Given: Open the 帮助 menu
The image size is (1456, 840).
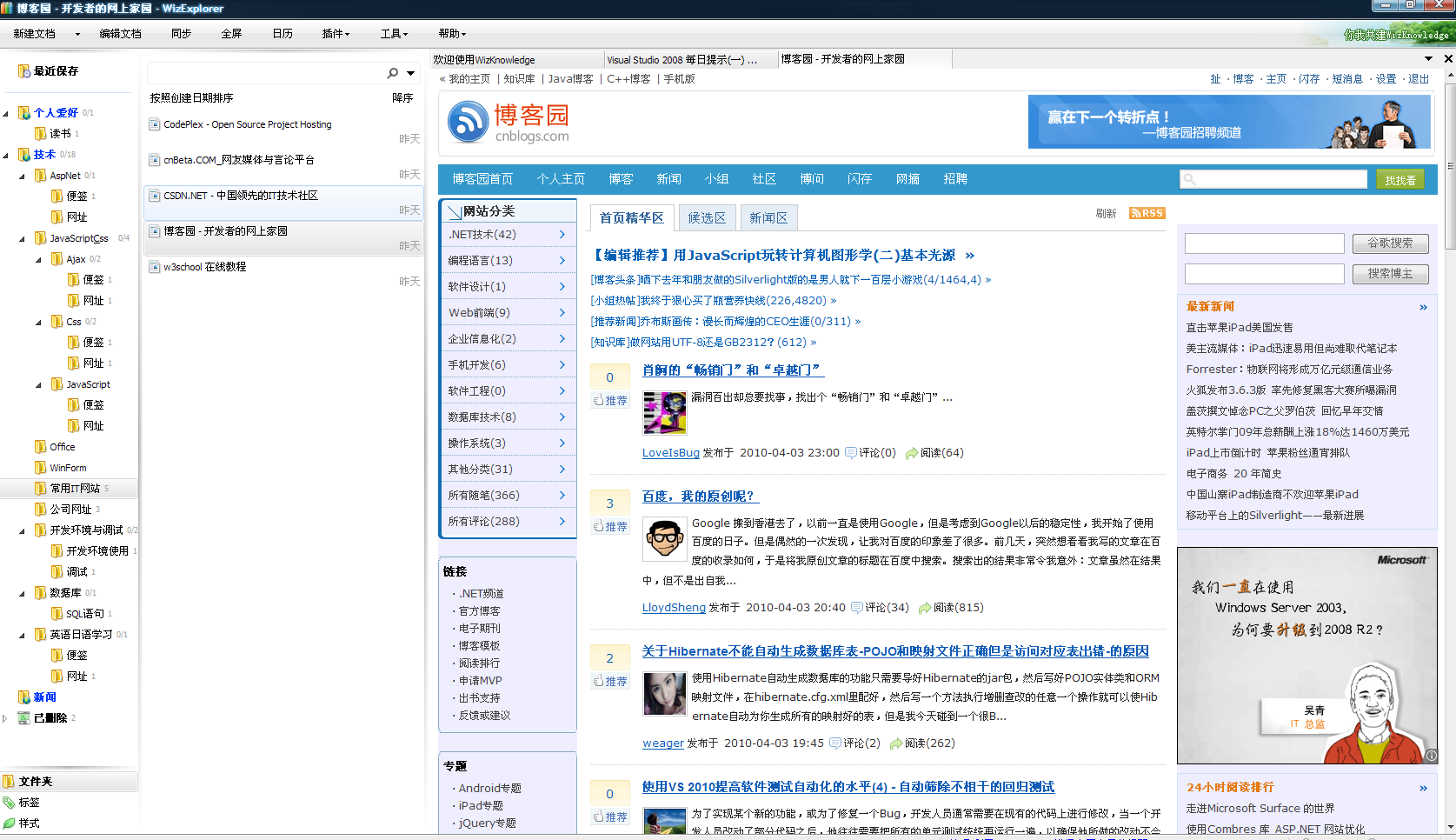Looking at the screenshot, I should 452,33.
